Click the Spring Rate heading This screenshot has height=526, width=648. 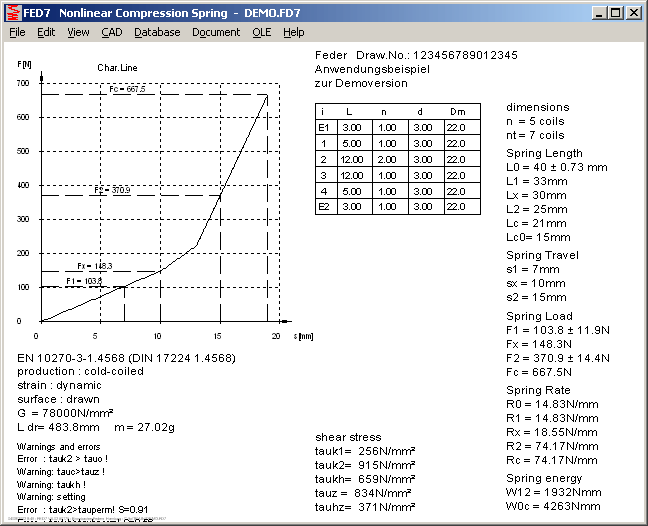tap(538, 390)
